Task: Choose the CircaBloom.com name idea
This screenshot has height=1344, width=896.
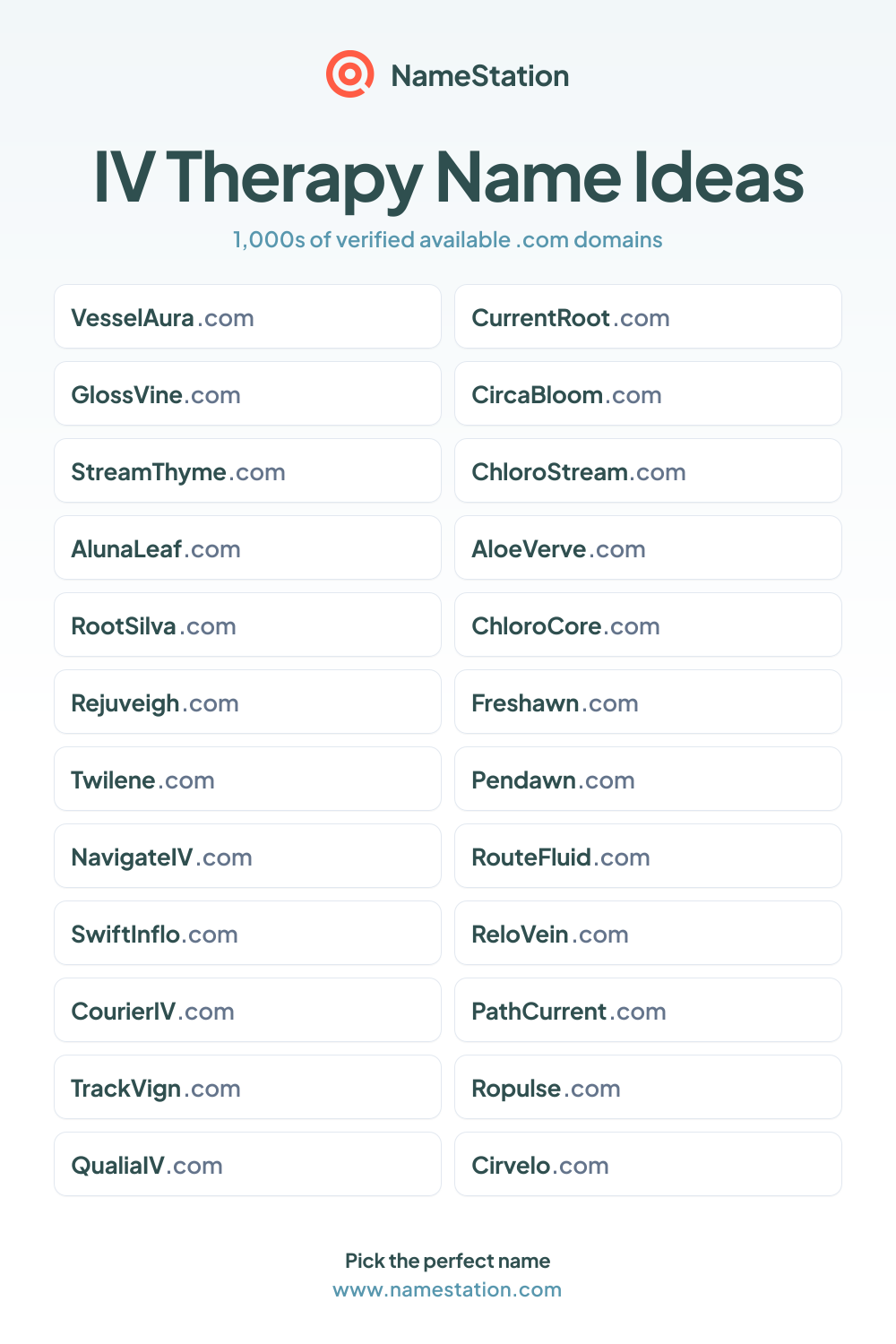Action: tap(648, 393)
